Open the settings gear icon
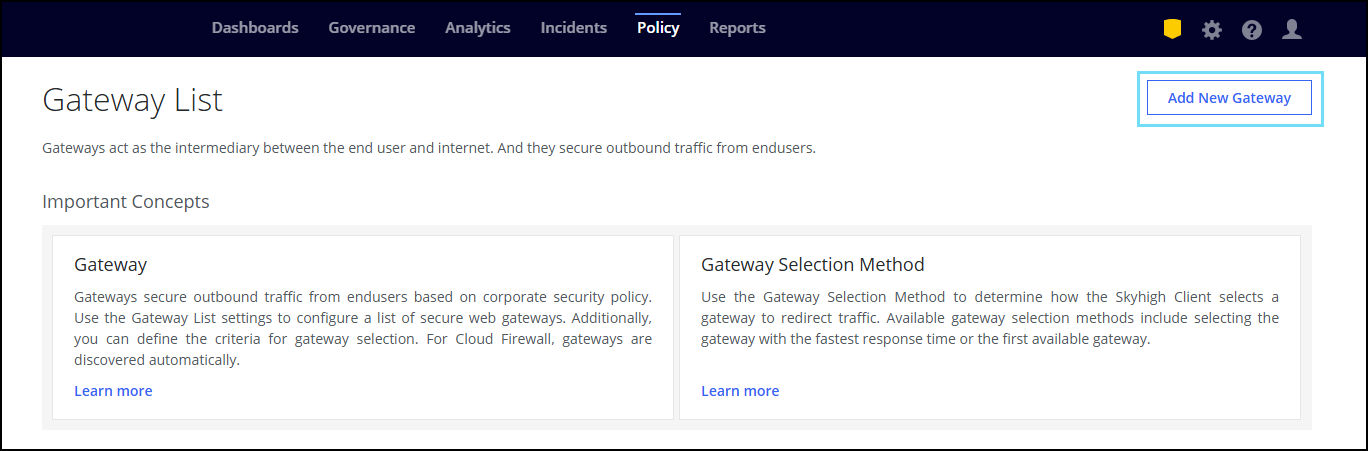This screenshot has width=1368, height=451. (x=1212, y=30)
